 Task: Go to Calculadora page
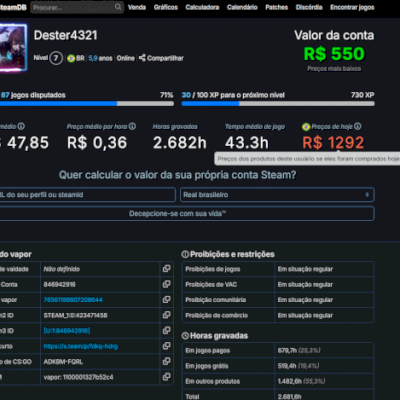click(202, 7)
